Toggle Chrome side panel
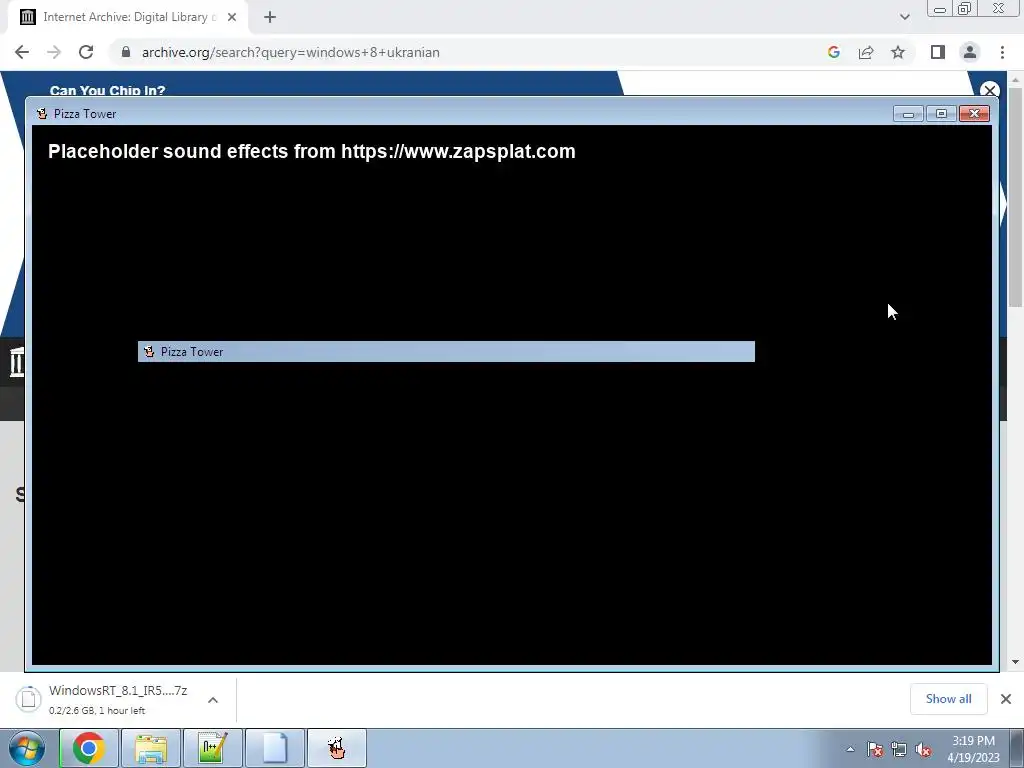 pyautogui.click(x=938, y=52)
